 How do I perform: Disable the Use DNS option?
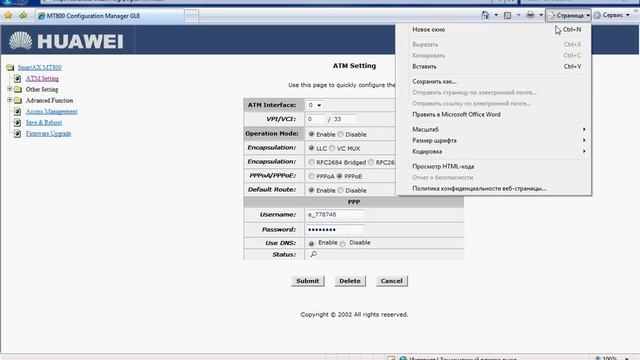tap(343, 244)
